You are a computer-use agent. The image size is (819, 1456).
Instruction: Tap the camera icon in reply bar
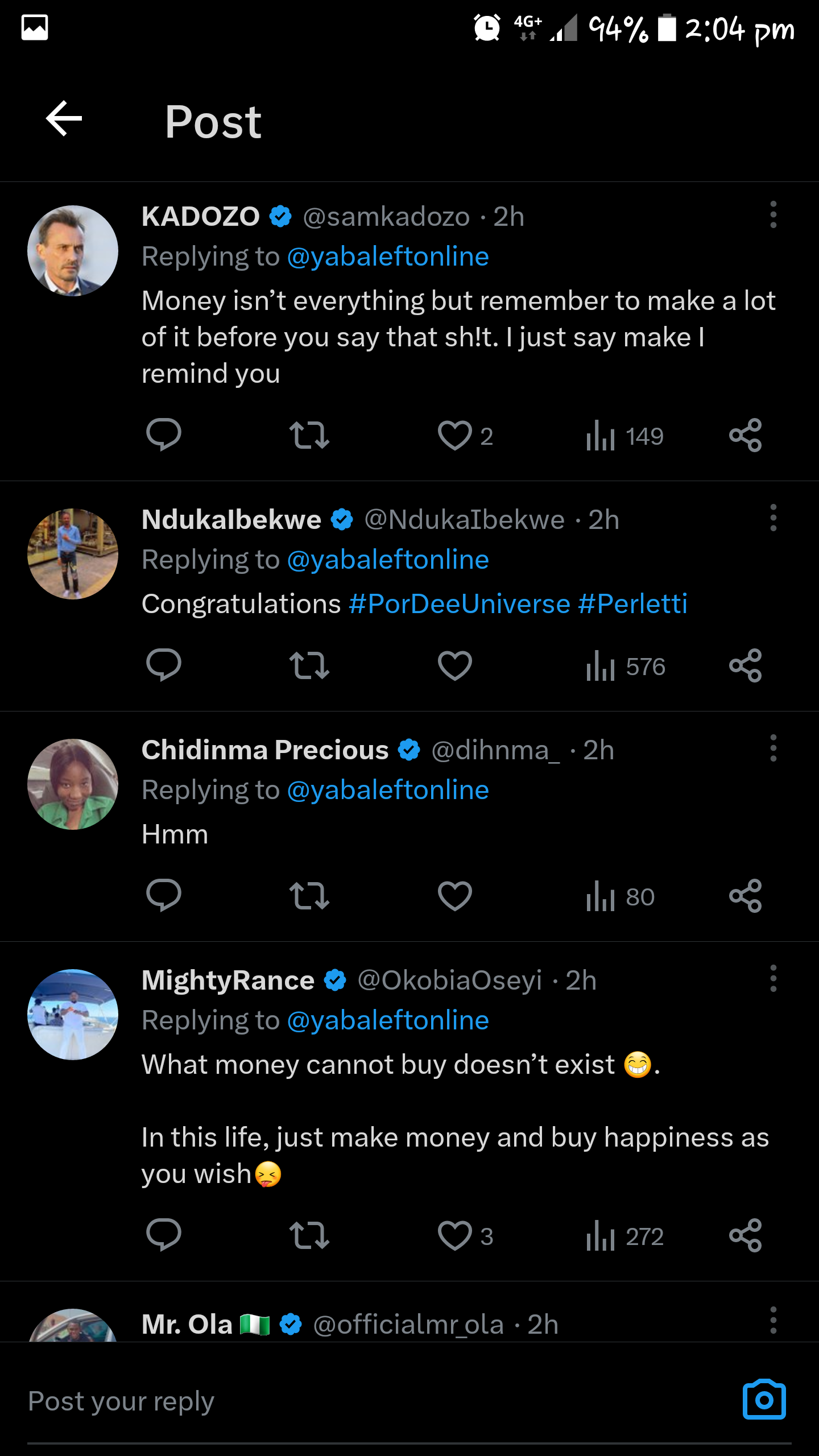click(x=764, y=1400)
